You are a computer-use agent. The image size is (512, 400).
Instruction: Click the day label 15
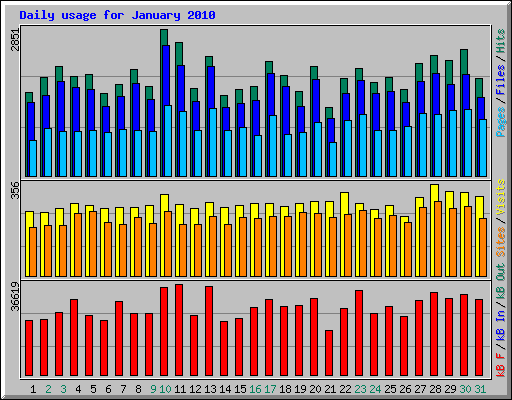240,389
